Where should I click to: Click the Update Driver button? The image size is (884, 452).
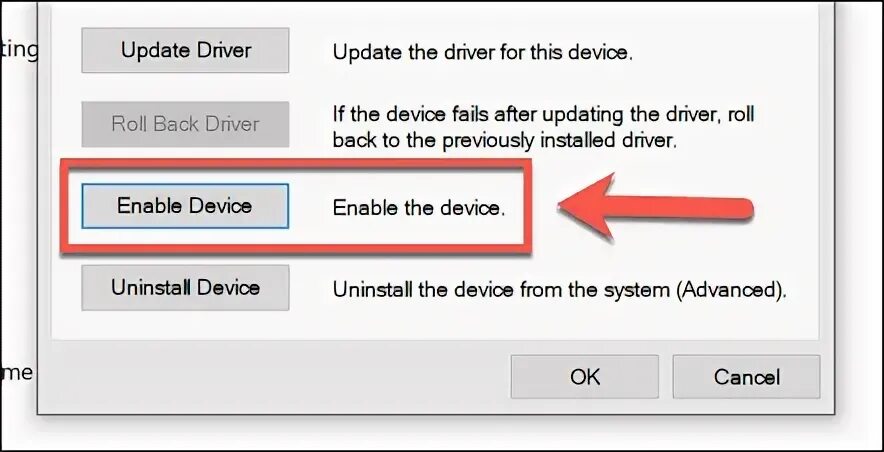(x=185, y=50)
